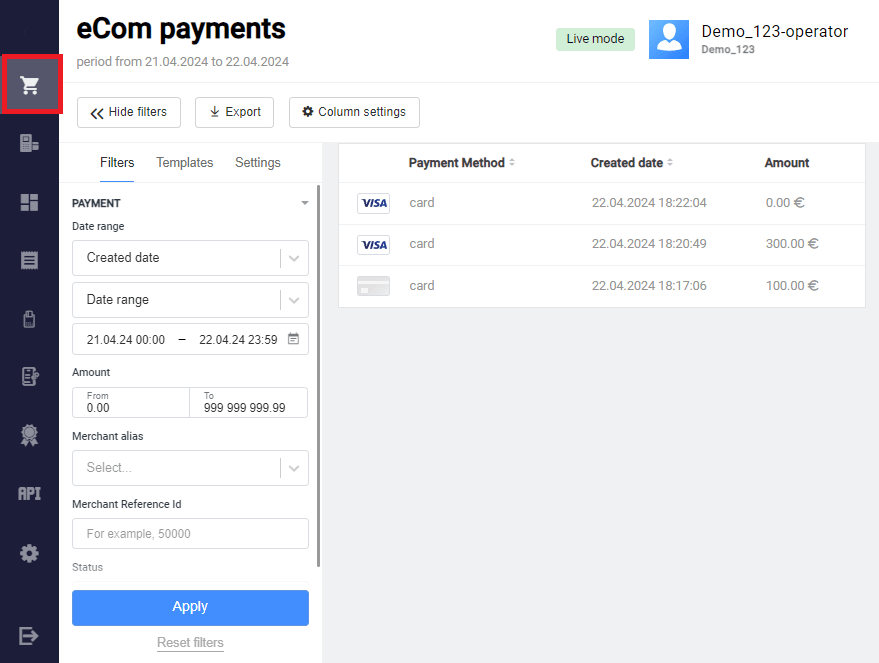Open the shopping cart eCom payments section

point(30,86)
